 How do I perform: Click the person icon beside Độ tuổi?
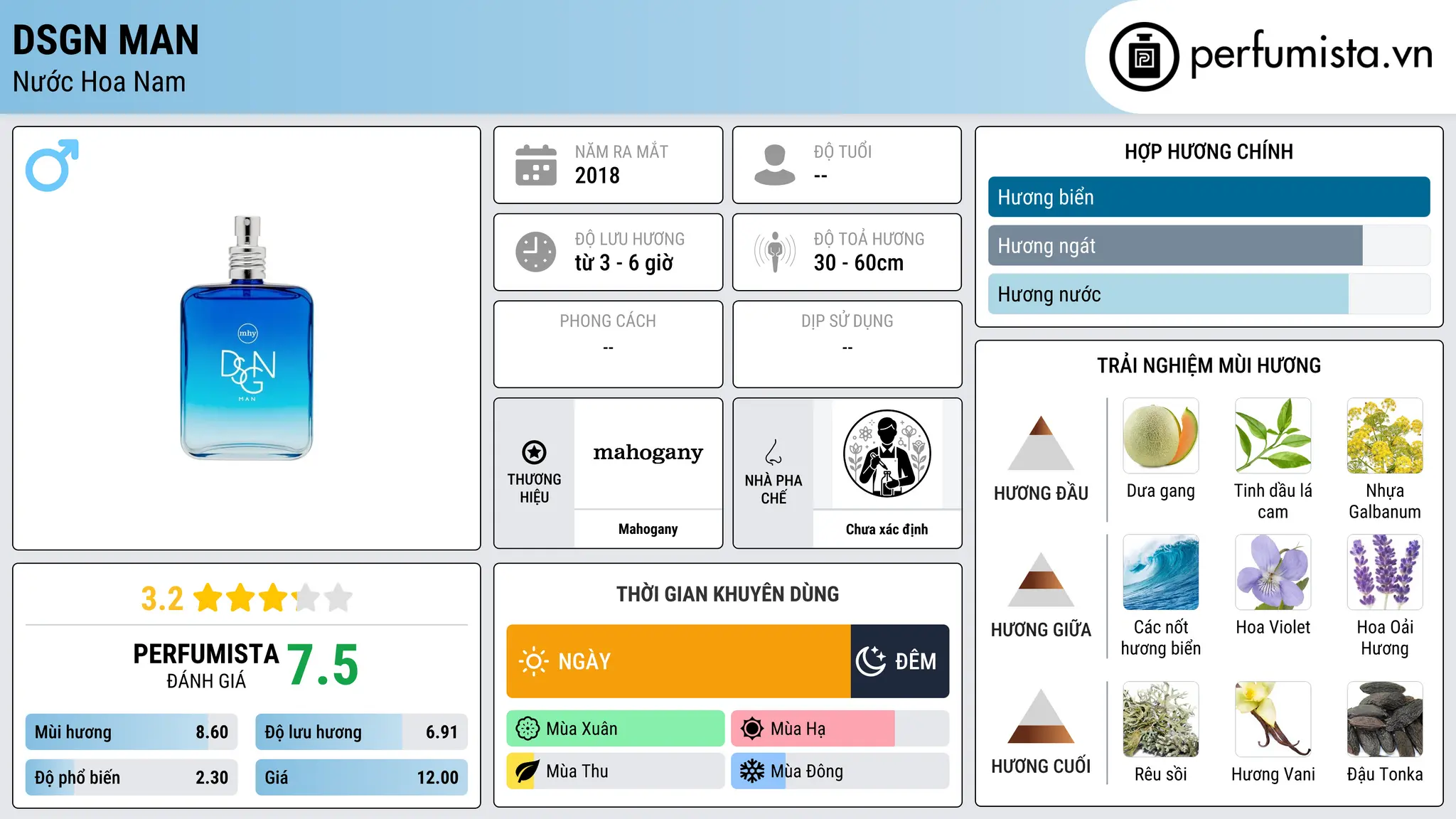(x=774, y=165)
